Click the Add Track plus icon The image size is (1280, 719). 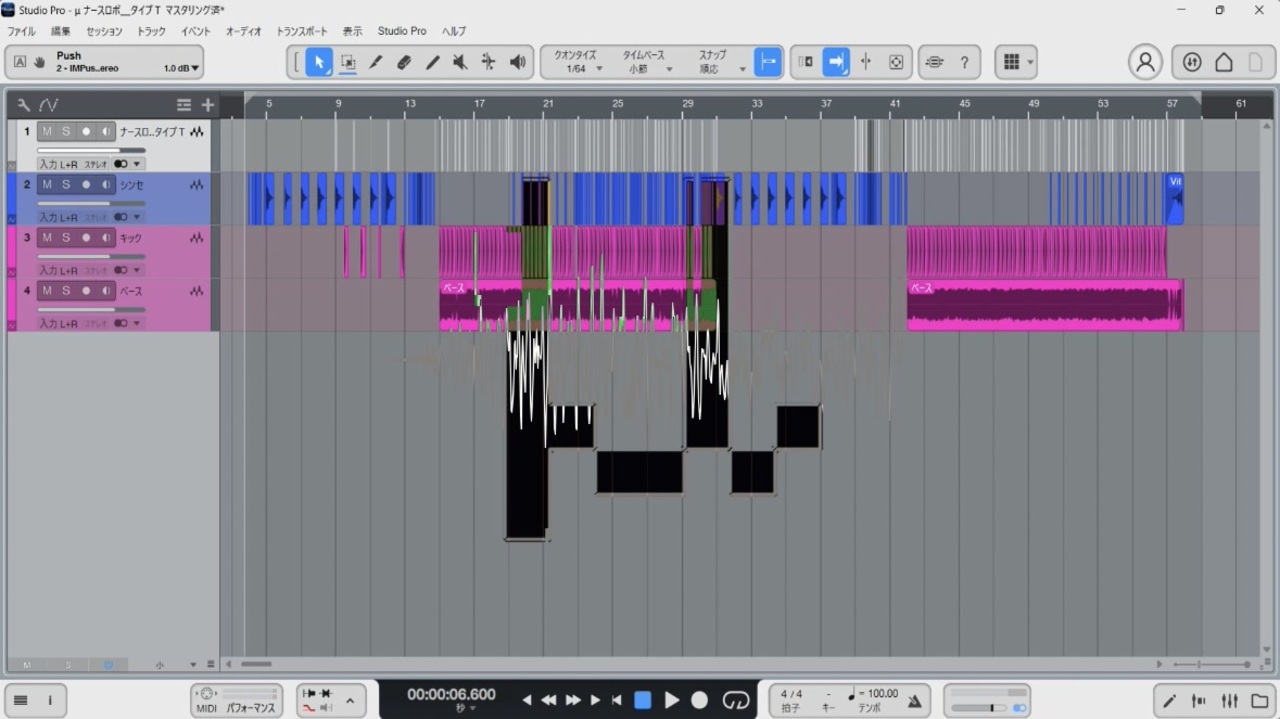click(208, 105)
